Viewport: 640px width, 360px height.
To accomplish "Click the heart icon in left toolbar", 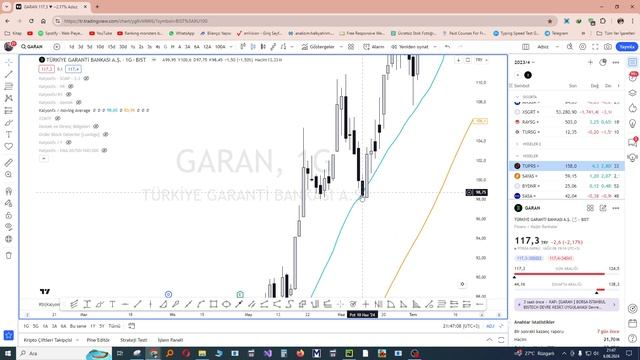I will coord(9,146).
